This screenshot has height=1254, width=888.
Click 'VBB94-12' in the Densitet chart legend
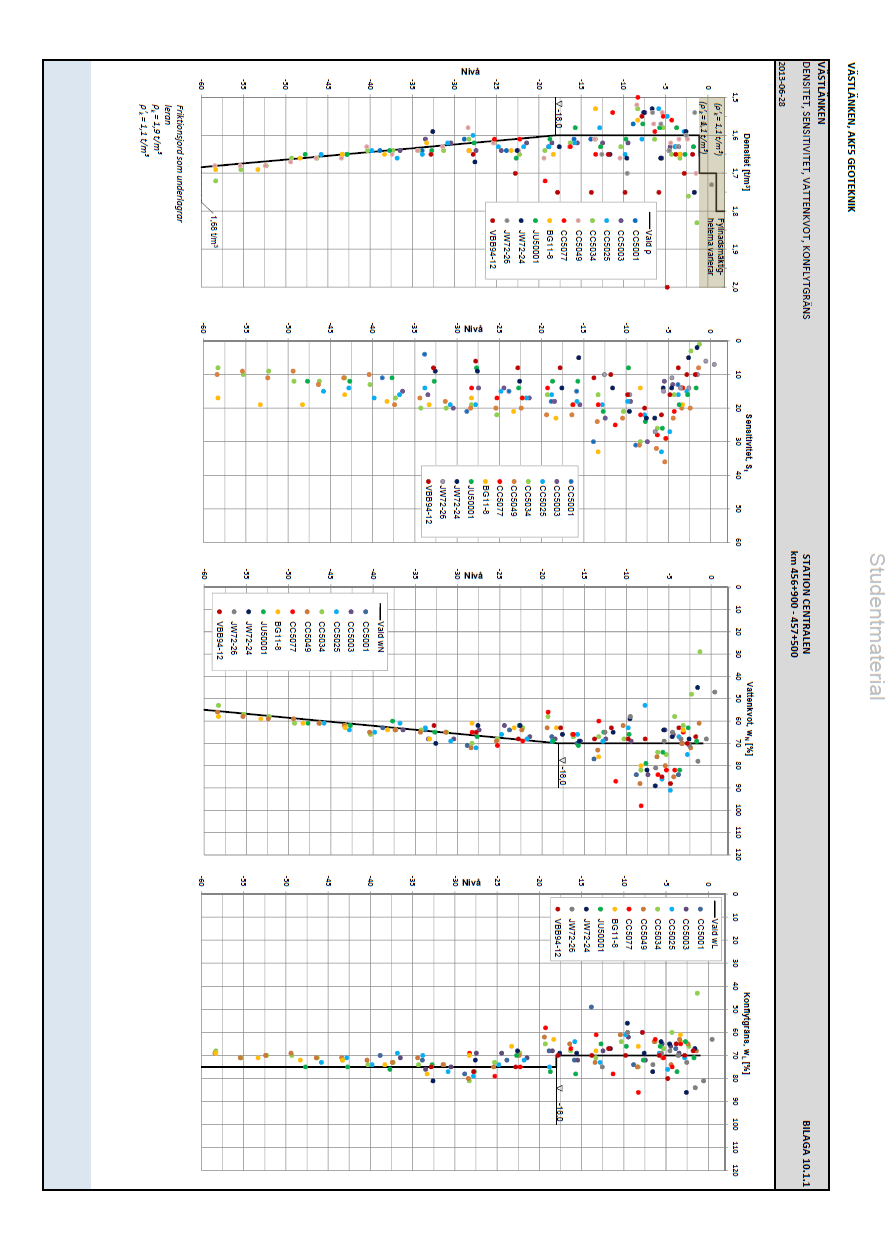point(493,245)
